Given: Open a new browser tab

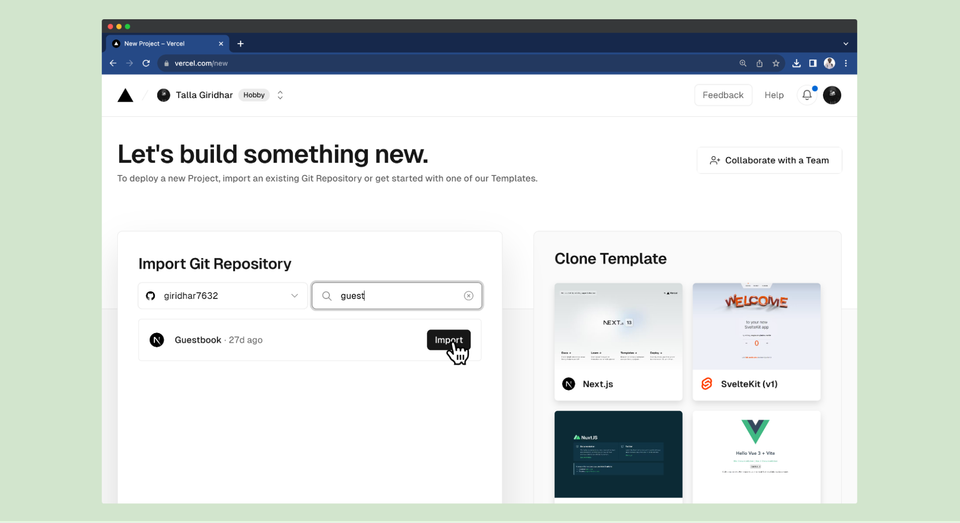Looking at the screenshot, I should pos(240,43).
